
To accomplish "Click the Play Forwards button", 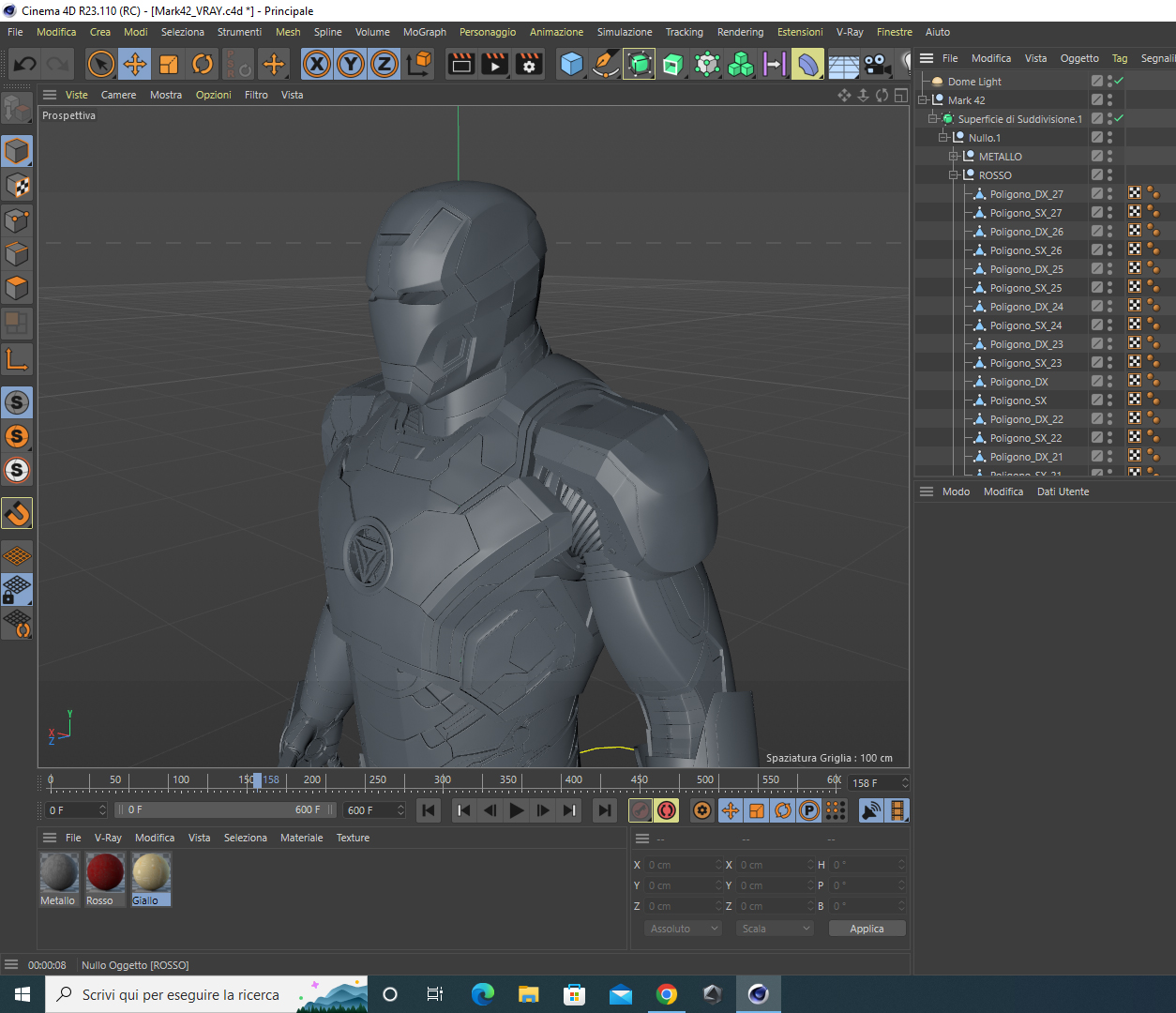I will (x=517, y=810).
